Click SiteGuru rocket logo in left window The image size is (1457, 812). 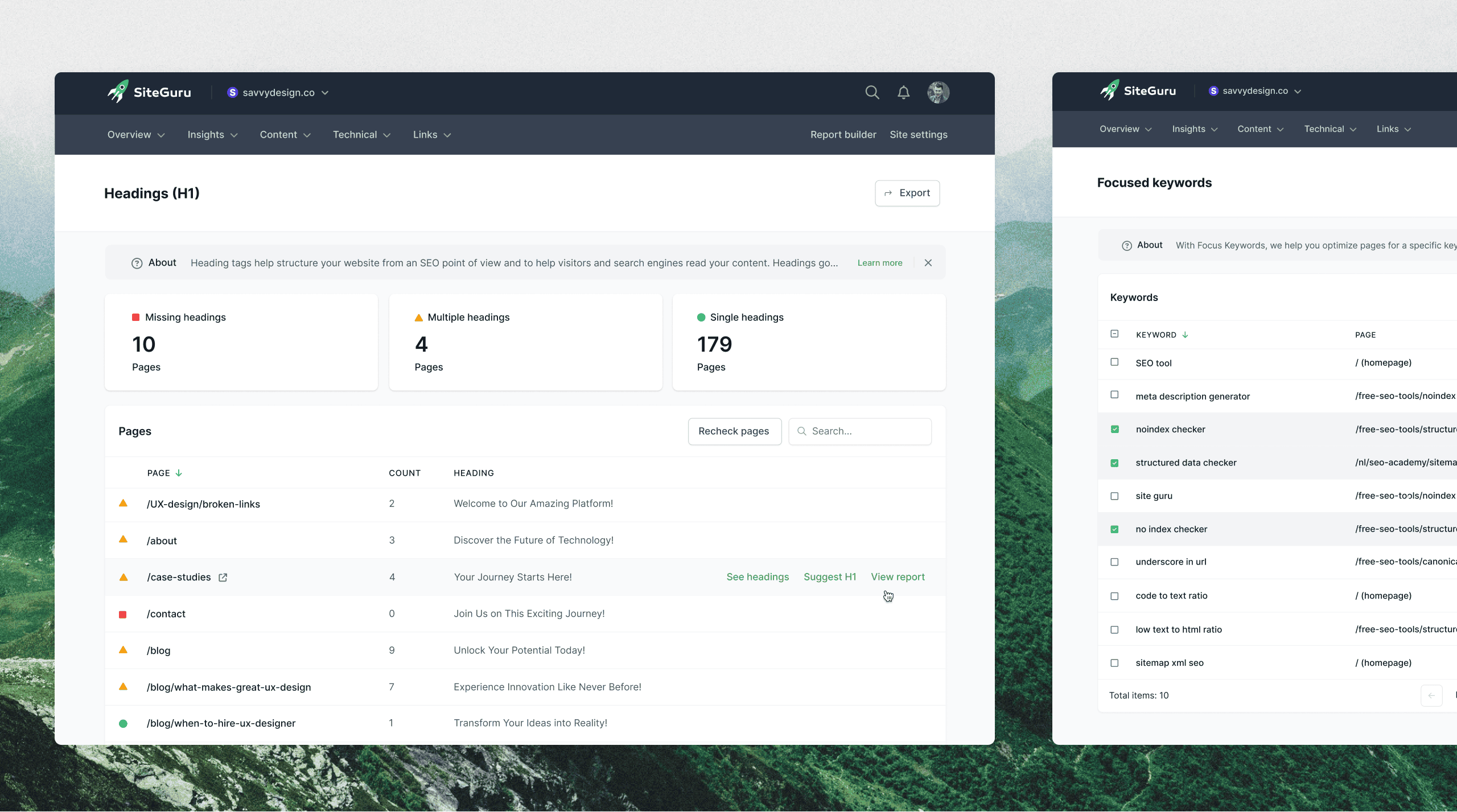[x=118, y=92]
